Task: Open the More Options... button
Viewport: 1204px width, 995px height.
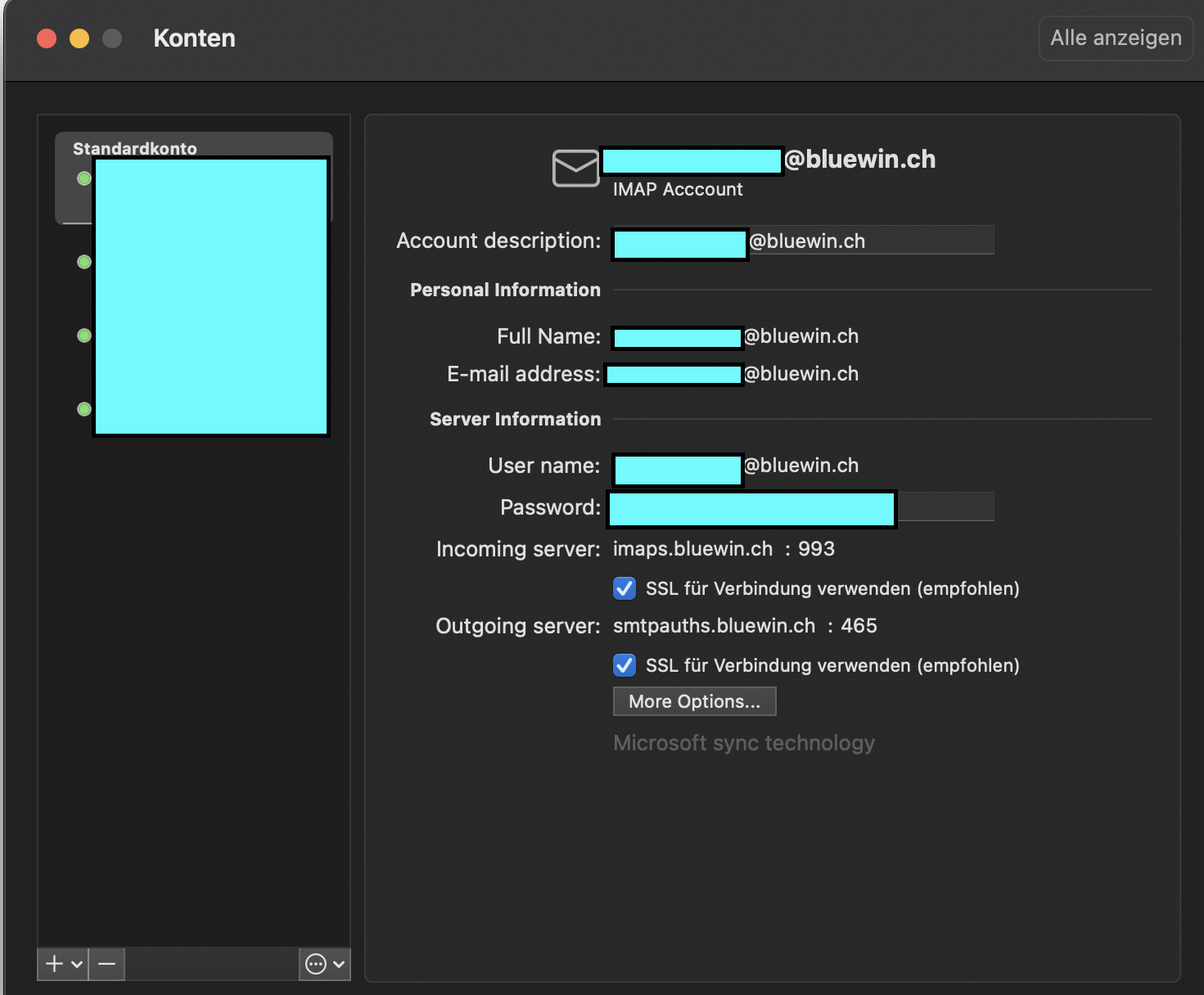Action: click(694, 701)
